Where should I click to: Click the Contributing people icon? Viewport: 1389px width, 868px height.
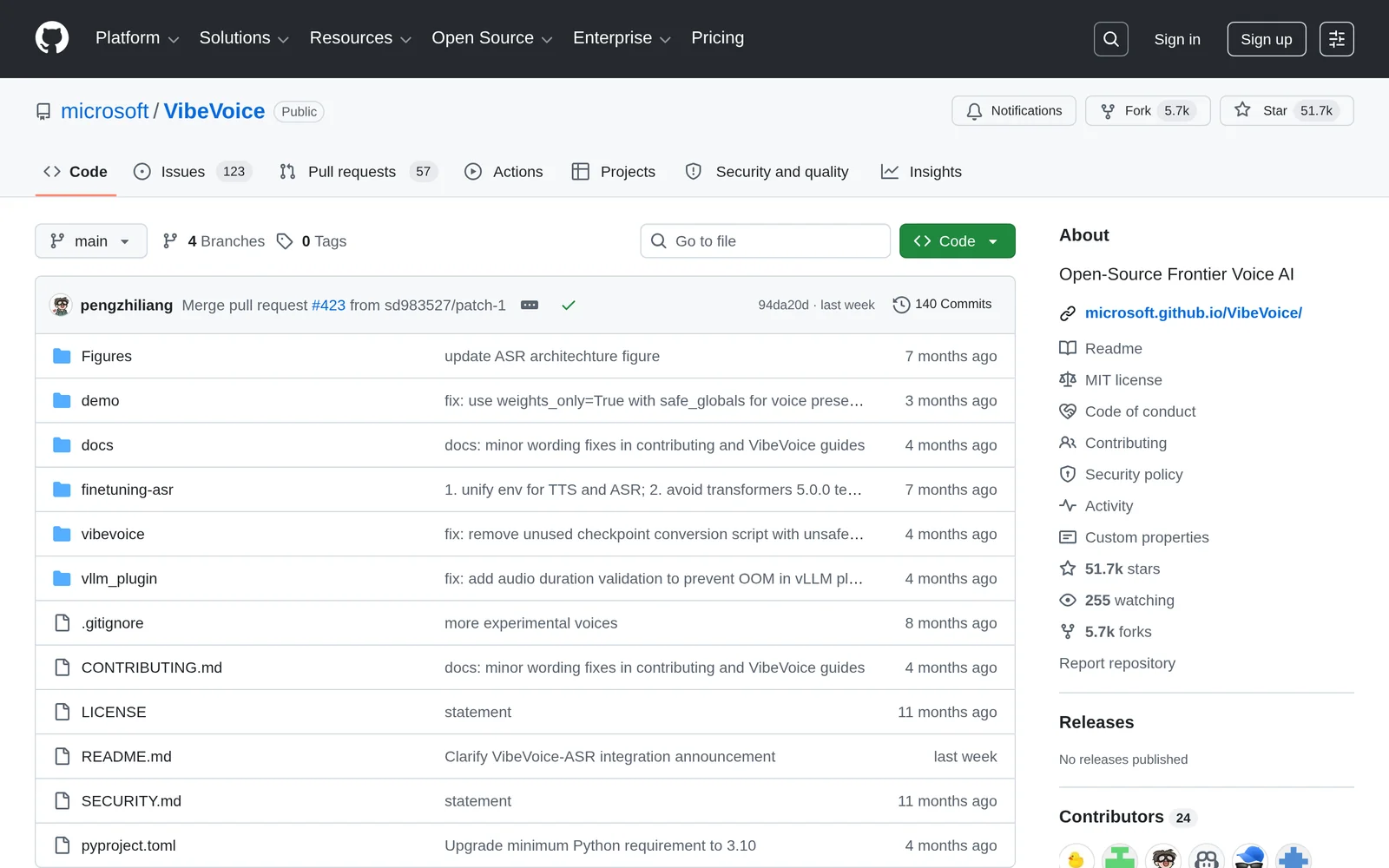1068,443
